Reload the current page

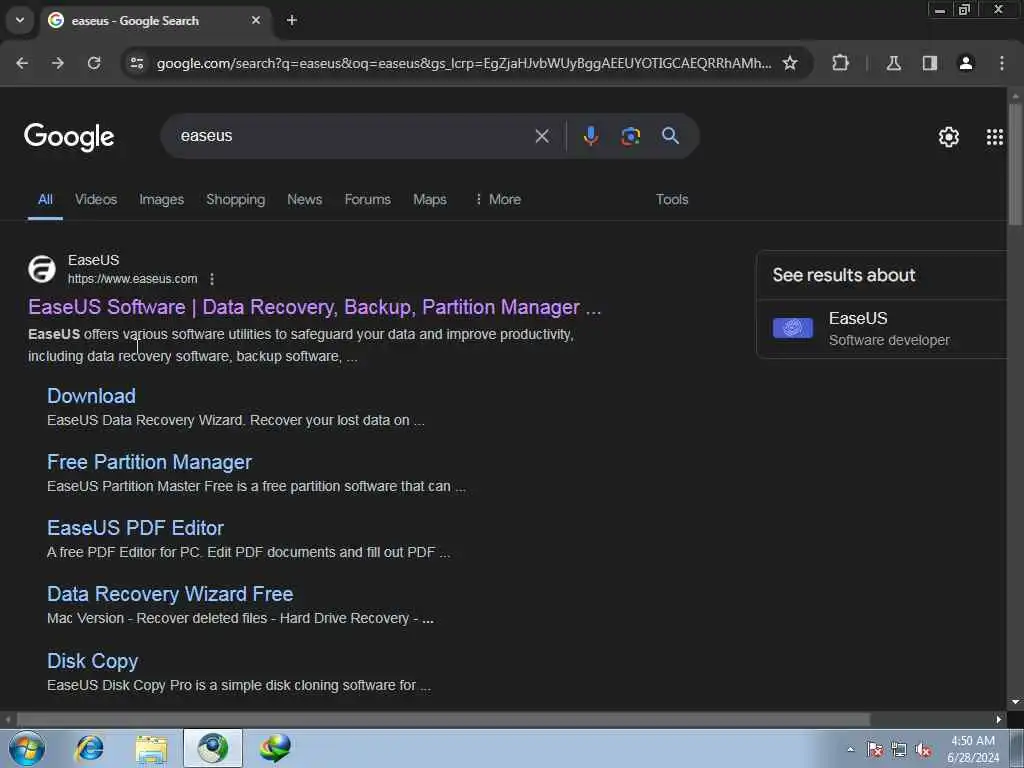tap(94, 63)
